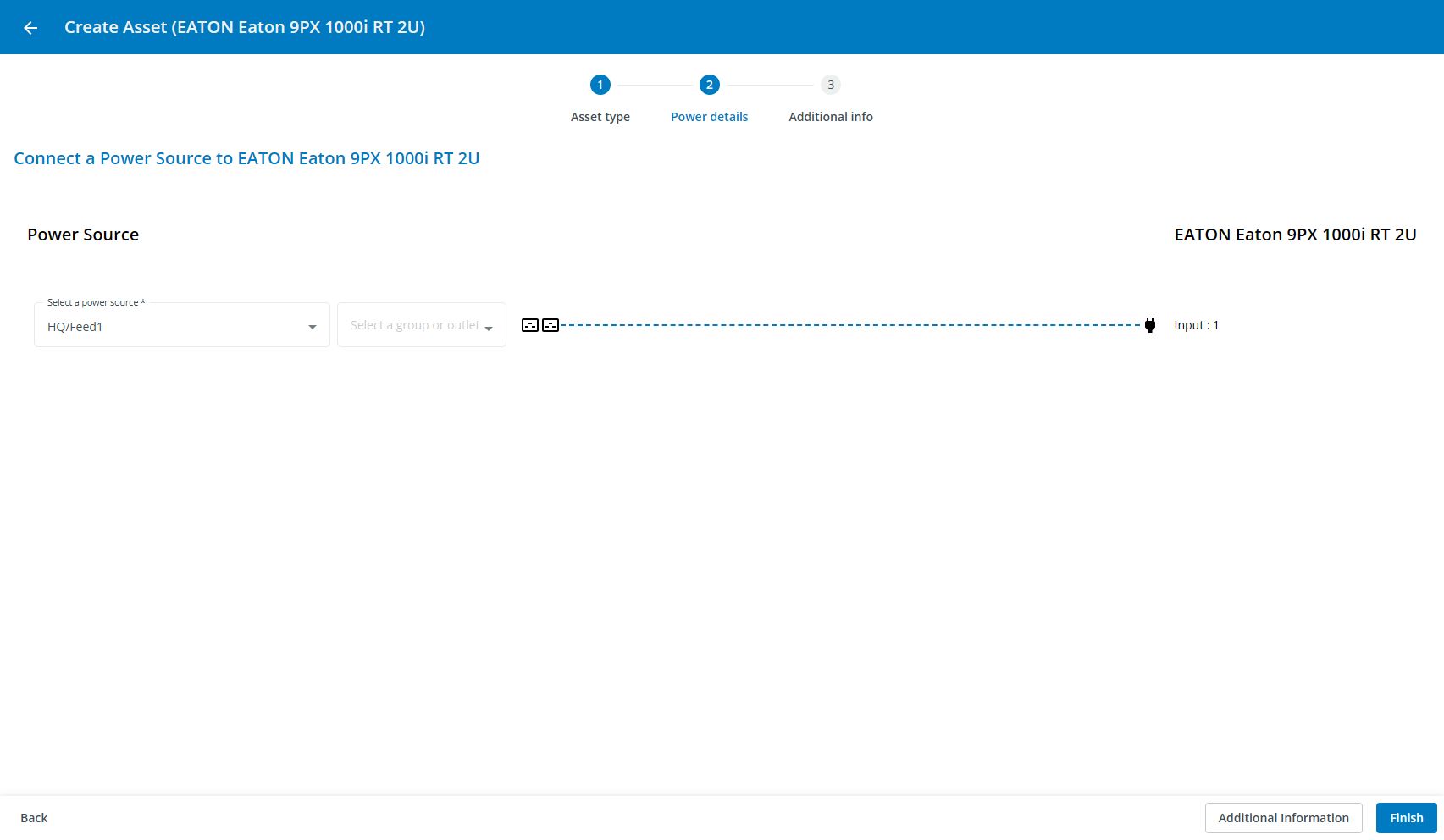Click the 'Connect a Power Source' heading text
Screen dimensions: 1444x840
246,158
